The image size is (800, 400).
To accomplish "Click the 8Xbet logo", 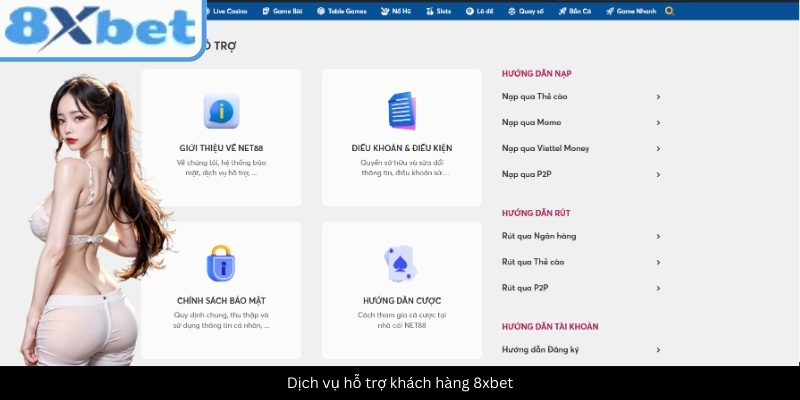I will 100,28.
